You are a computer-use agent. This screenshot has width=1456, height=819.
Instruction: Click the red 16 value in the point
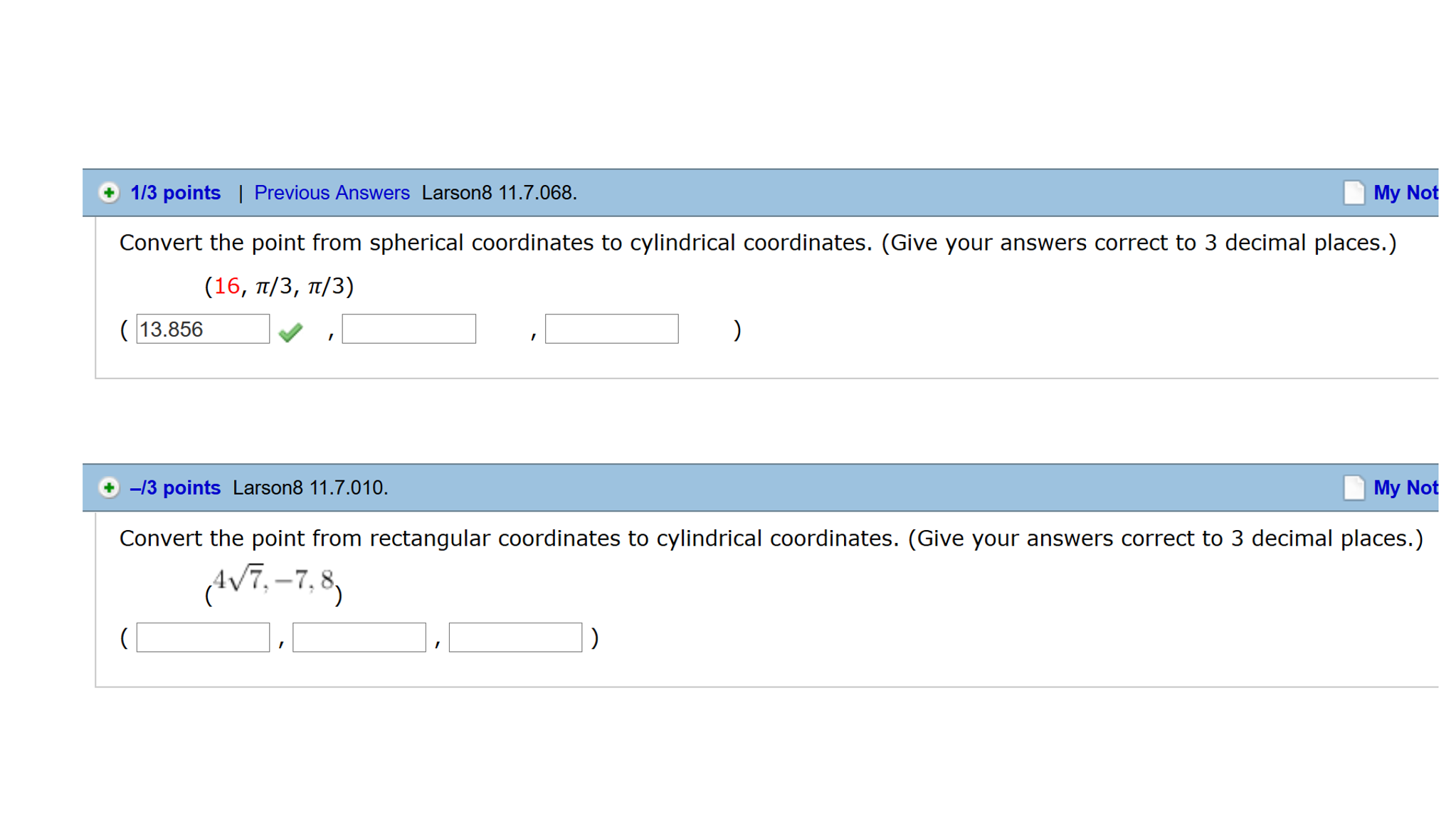(x=227, y=286)
